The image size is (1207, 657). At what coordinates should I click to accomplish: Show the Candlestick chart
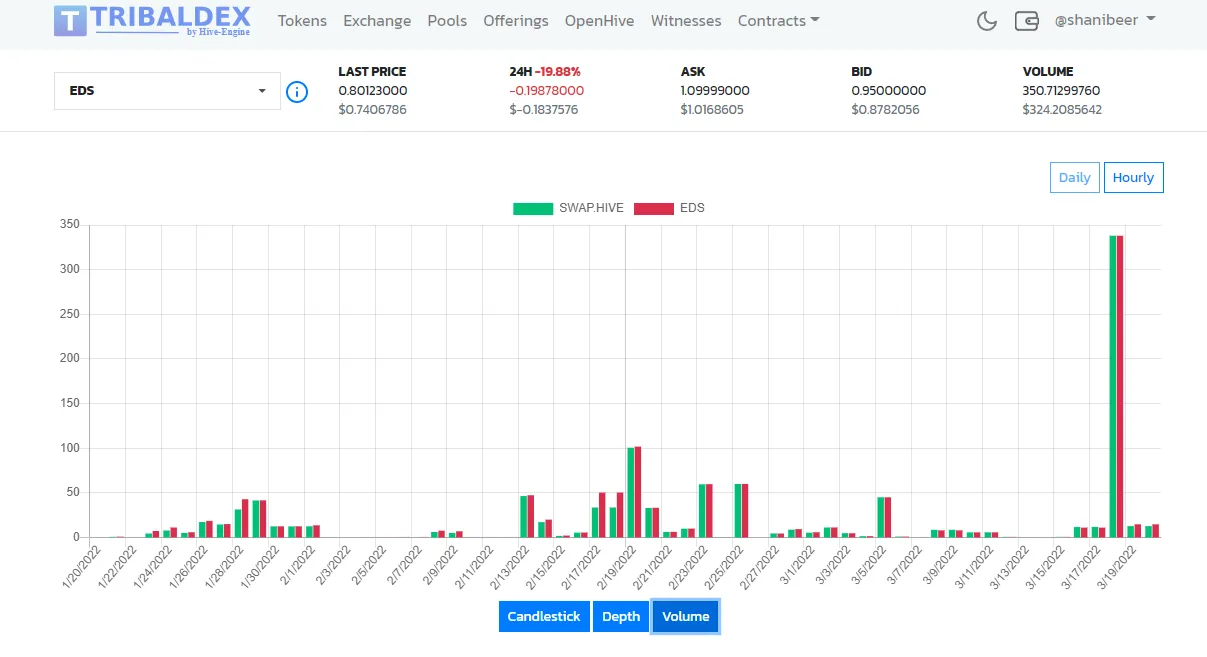(x=544, y=616)
